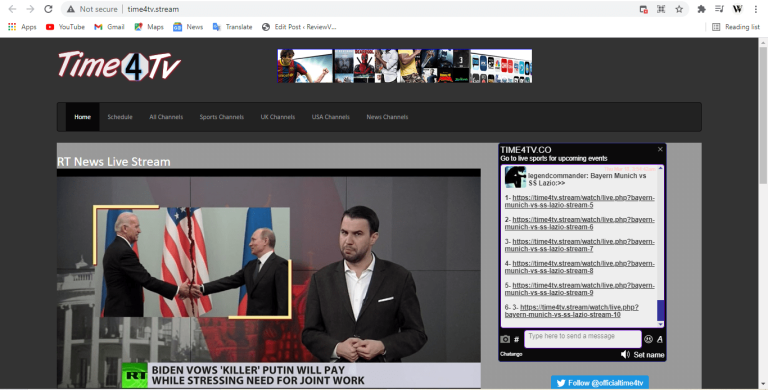This screenshot has height=390, width=768.
Task: Open the emoji smiley picker in chat
Action: coord(648,339)
